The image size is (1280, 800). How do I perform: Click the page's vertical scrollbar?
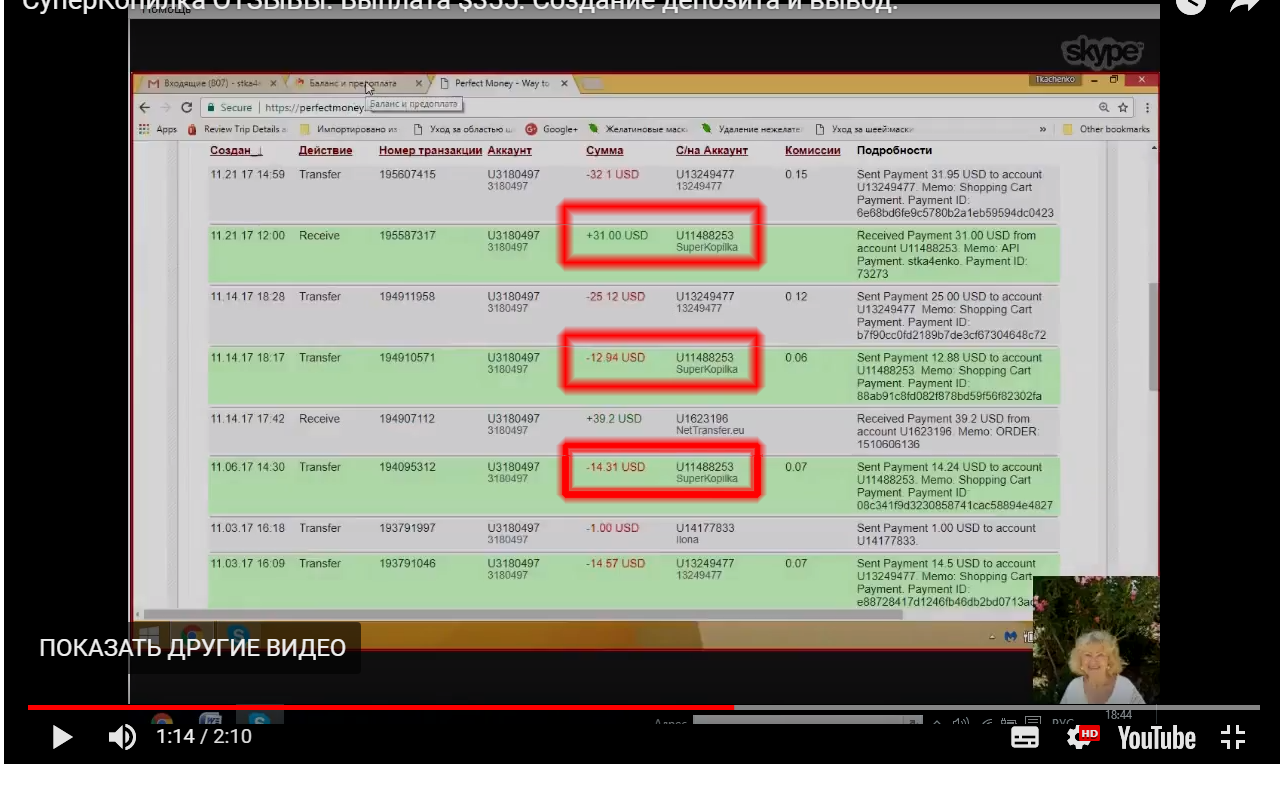(1152, 336)
